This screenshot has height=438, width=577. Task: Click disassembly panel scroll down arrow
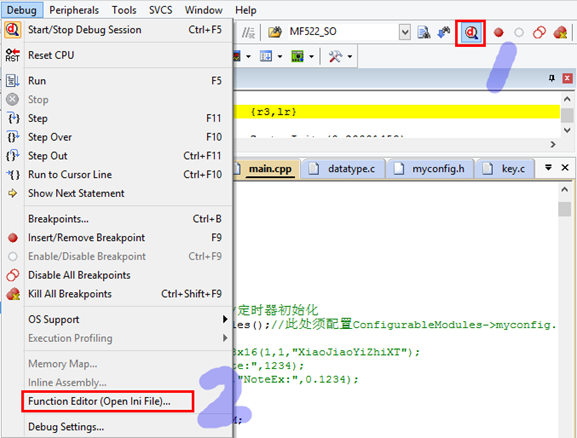pyautogui.click(x=567, y=130)
